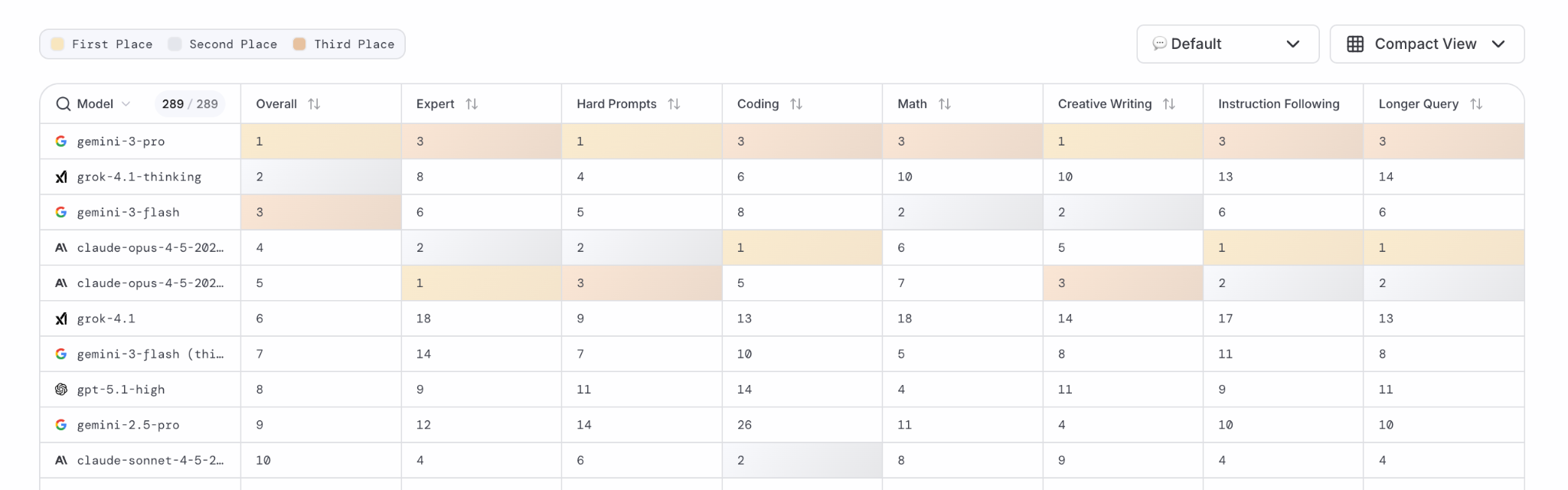
Task: Click the Creative Writing sort icon
Action: pos(1169,104)
